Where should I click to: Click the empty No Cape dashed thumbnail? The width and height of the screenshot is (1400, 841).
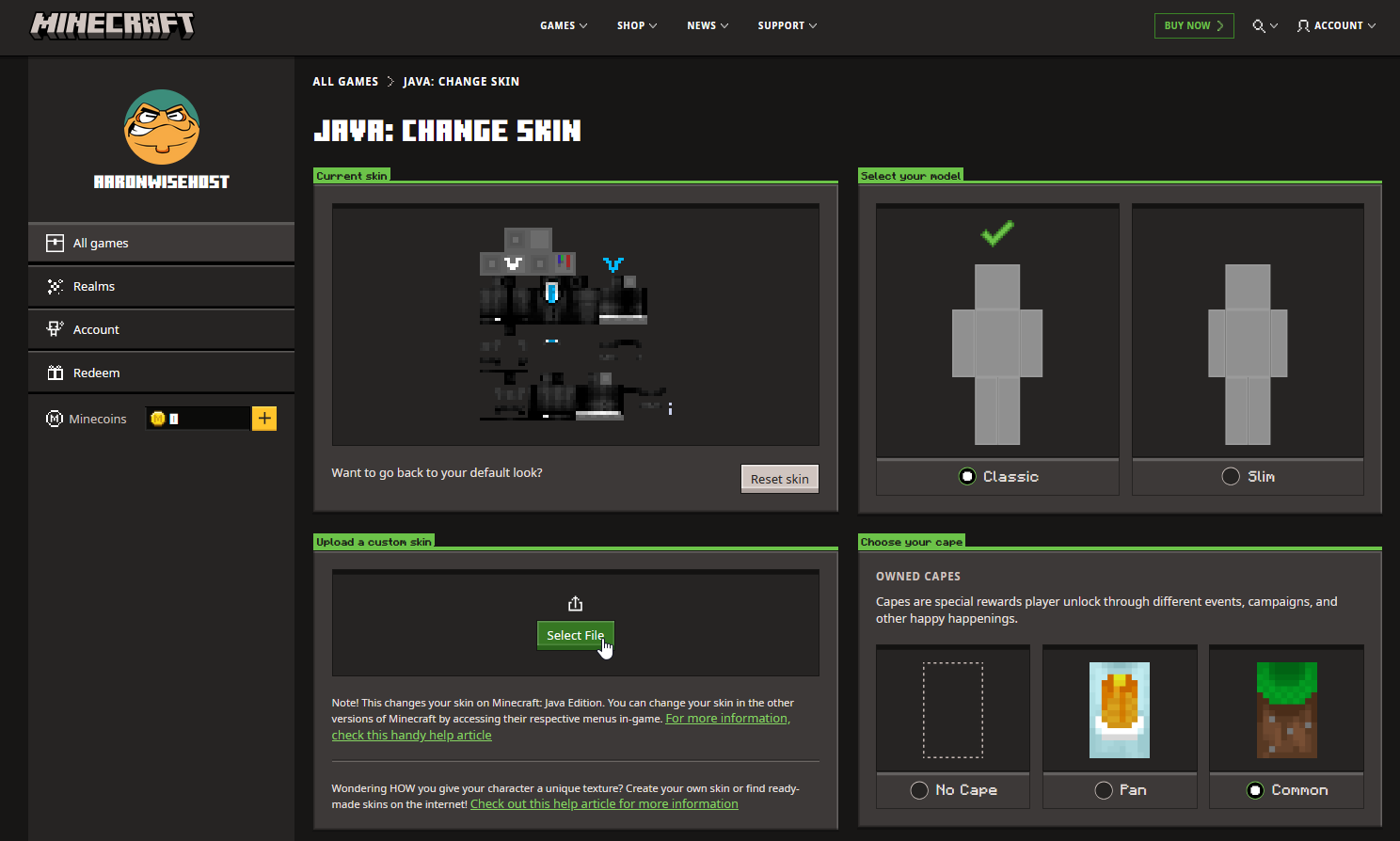pos(953,710)
